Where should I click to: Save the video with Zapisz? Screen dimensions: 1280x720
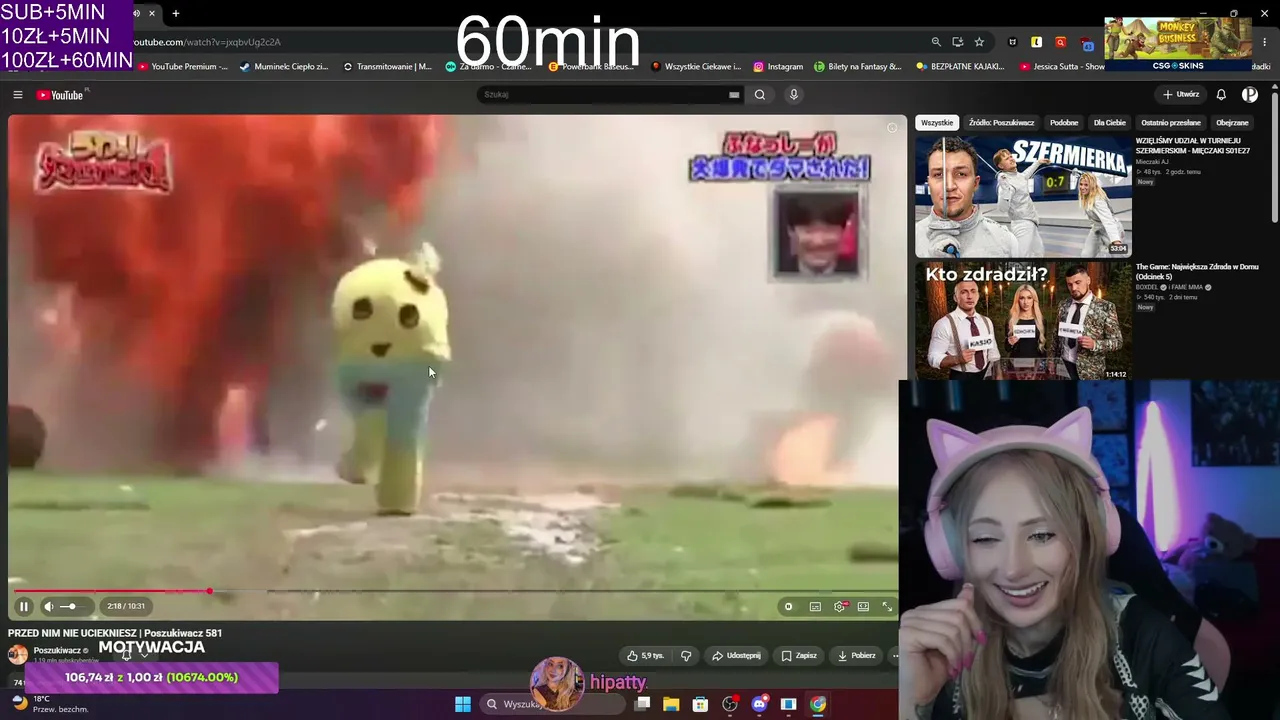tap(799, 656)
